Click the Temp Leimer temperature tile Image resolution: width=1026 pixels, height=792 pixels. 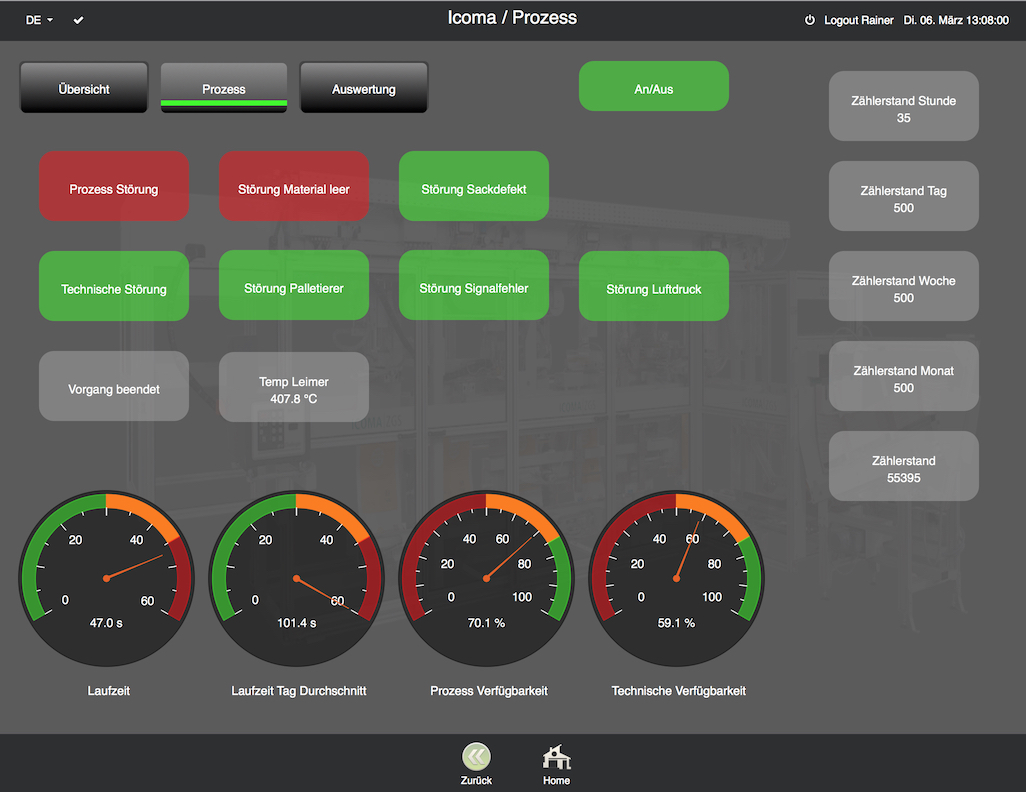[294, 387]
